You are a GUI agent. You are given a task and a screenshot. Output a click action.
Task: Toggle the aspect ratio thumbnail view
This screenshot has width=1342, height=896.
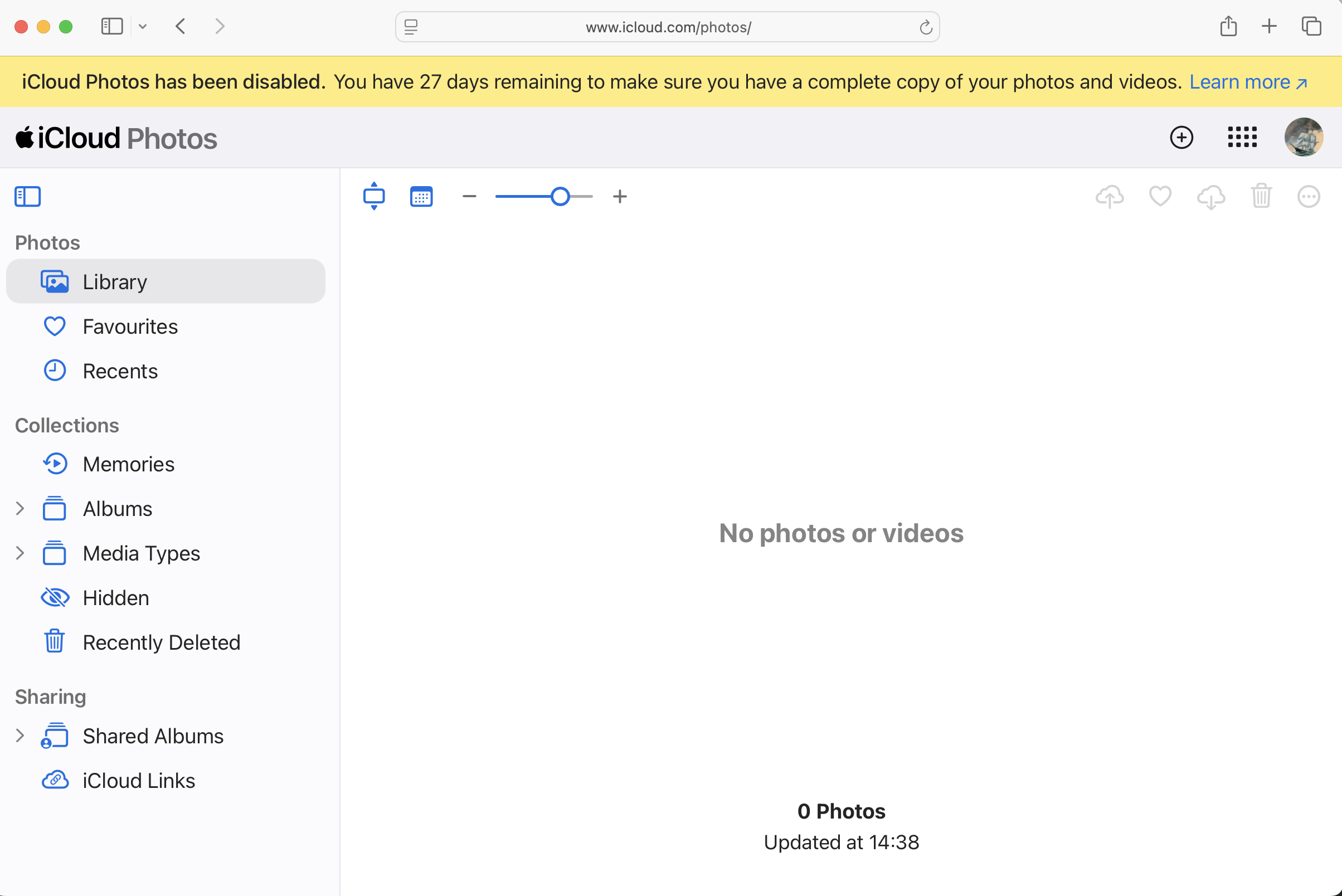tap(374, 197)
